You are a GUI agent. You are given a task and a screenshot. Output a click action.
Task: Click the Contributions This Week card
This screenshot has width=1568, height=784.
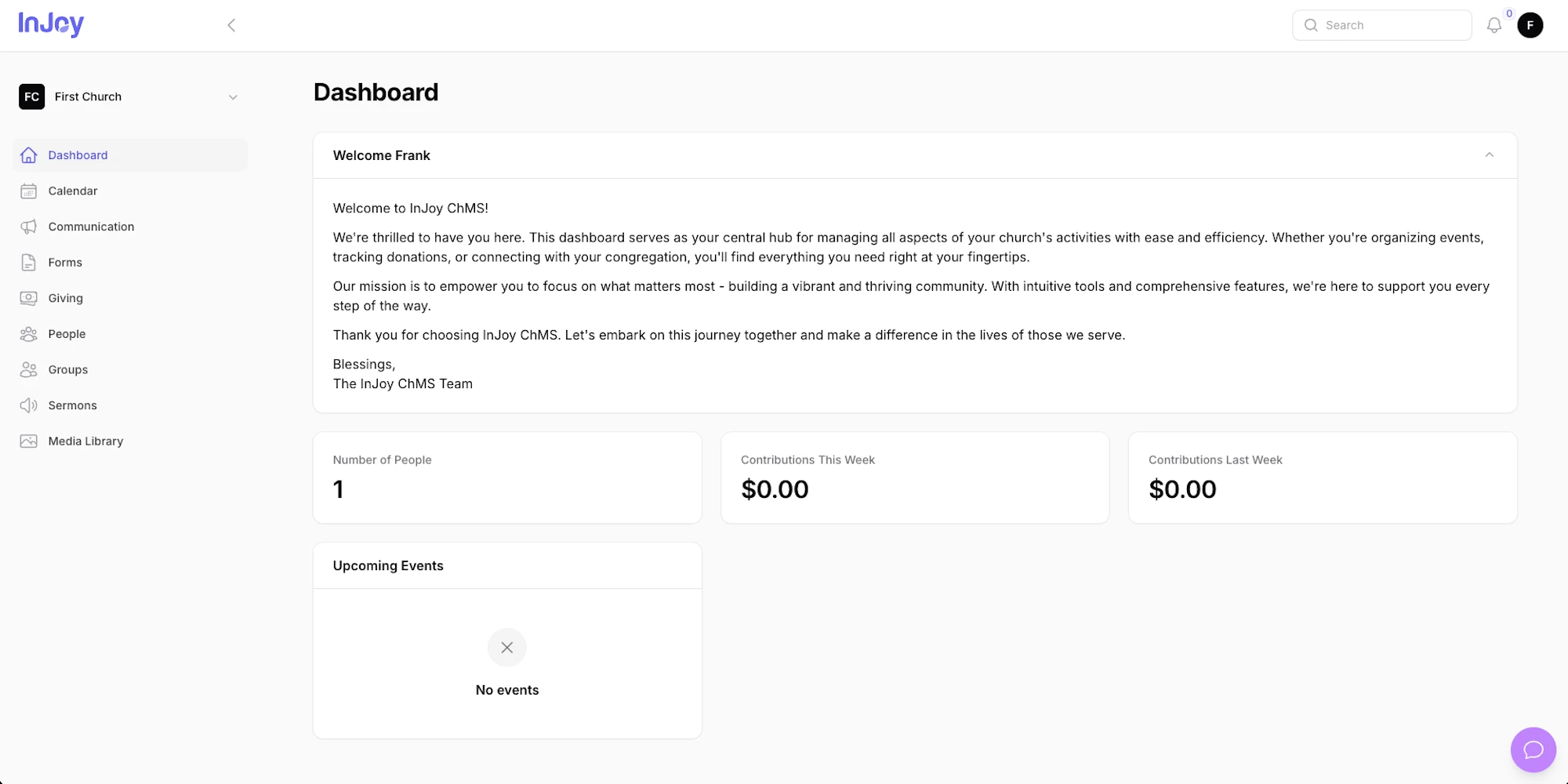(x=915, y=477)
